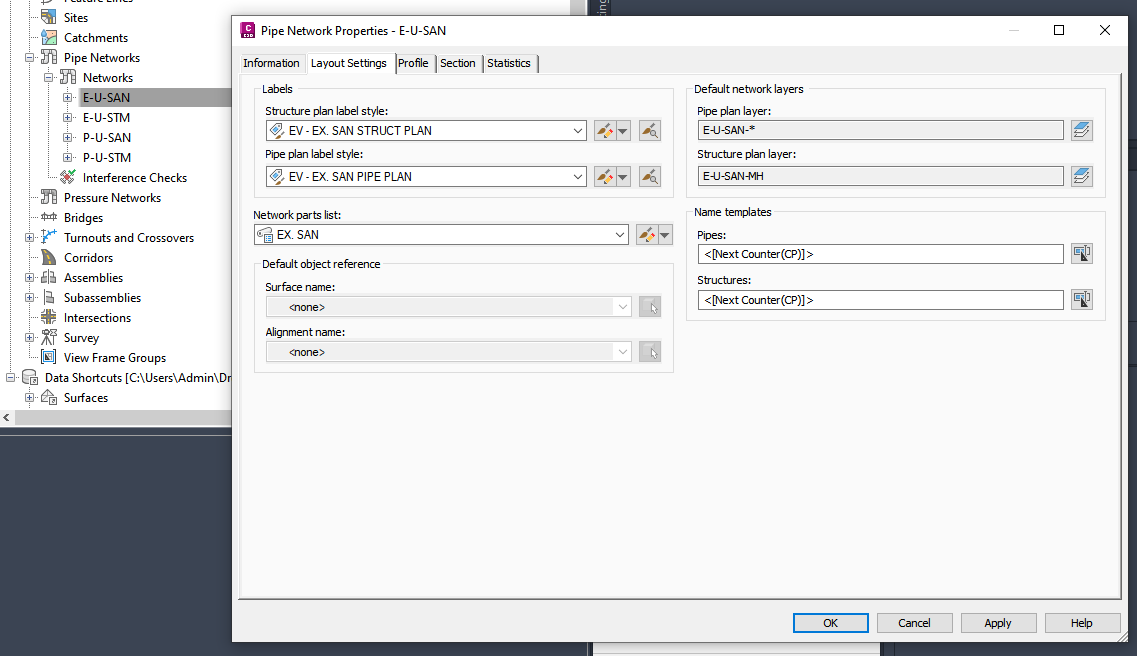Screen dimensions: 1137x656
Task: Collapse the Networks sub-node
Action: (x=49, y=78)
